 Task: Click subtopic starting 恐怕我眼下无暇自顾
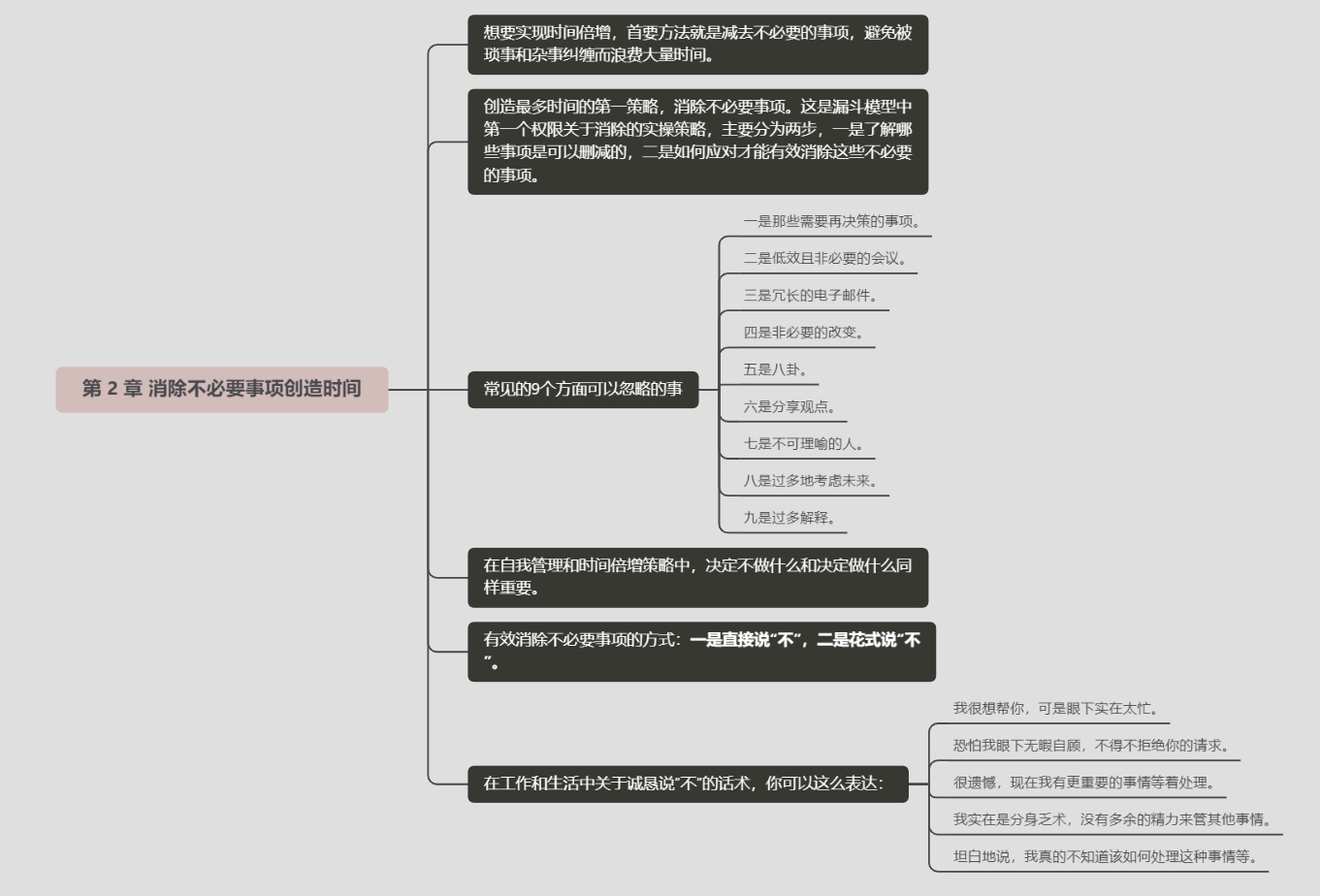pyautogui.click(x=1092, y=745)
